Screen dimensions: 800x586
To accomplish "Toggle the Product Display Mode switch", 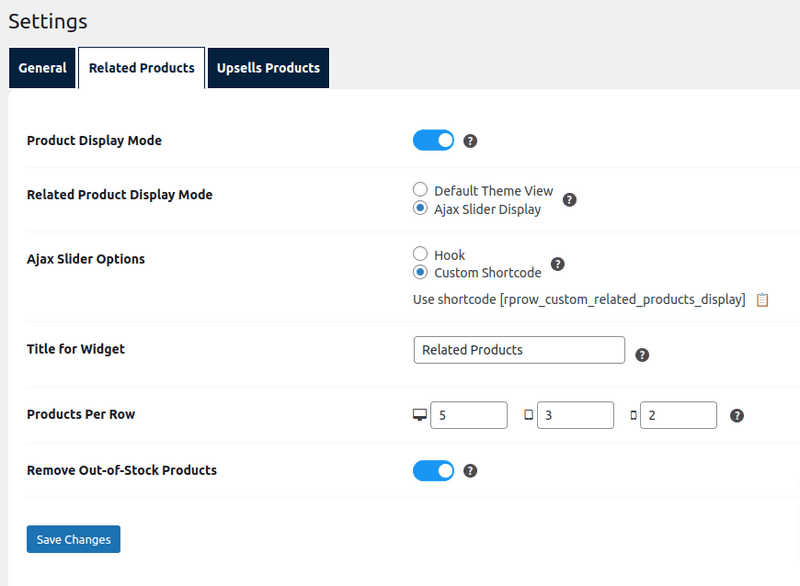I will tap(433, 141).
